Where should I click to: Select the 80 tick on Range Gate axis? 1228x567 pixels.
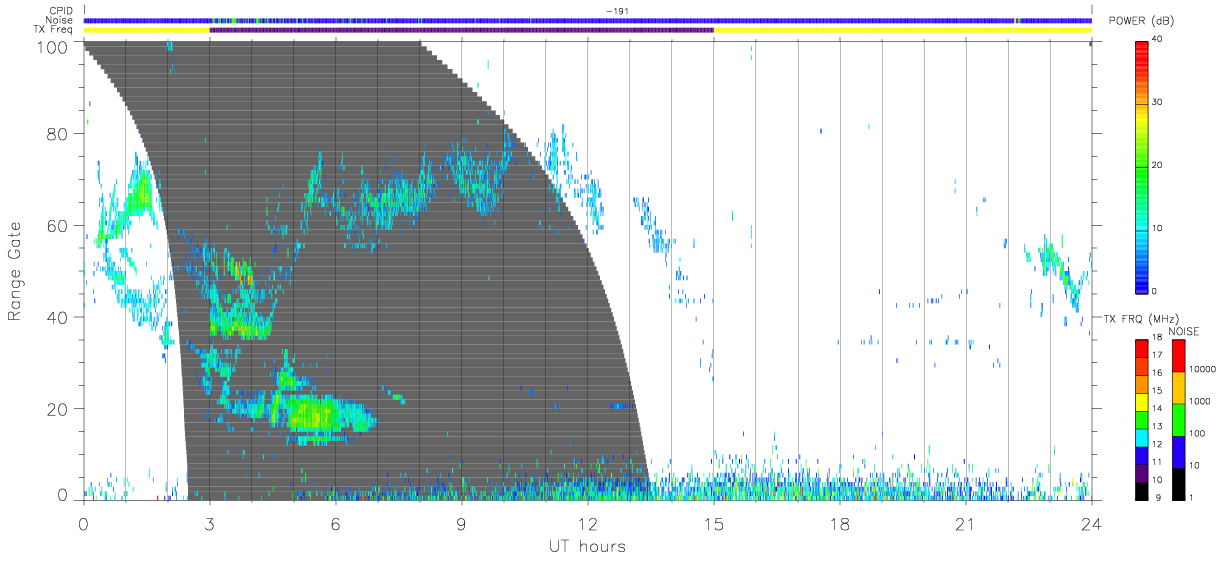[x=58, y=134]
